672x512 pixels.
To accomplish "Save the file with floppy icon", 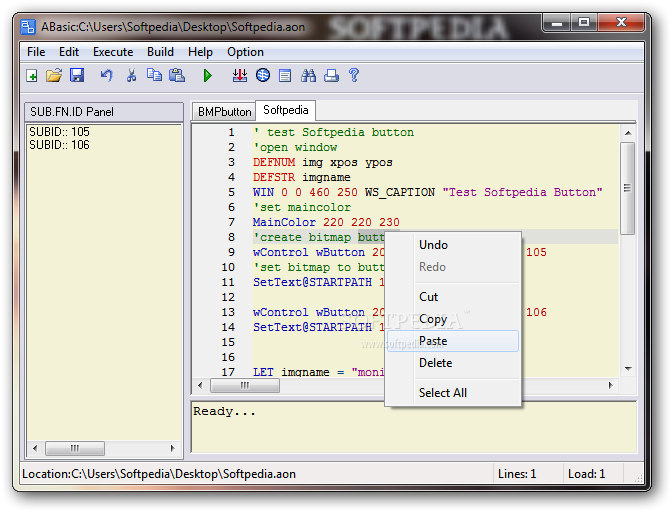I will 77,75.
